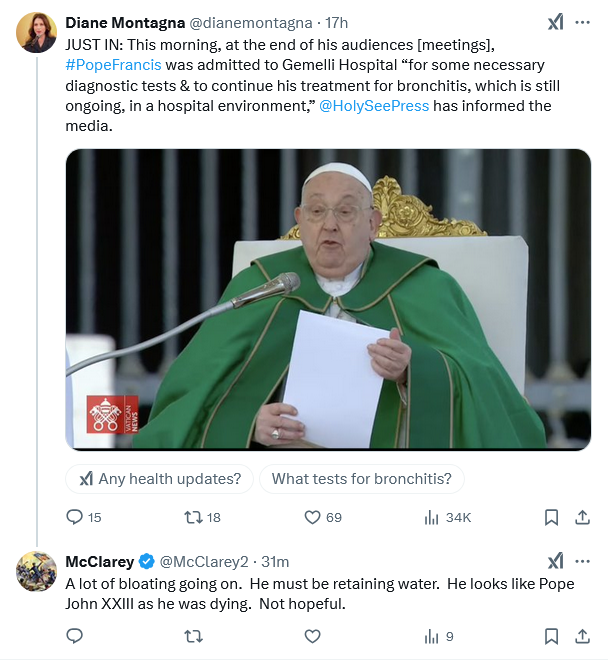Reply to McClarey's comment
The width and height of the screenshot is (609, 670).
pyautogui.click(x=74, y=635)
